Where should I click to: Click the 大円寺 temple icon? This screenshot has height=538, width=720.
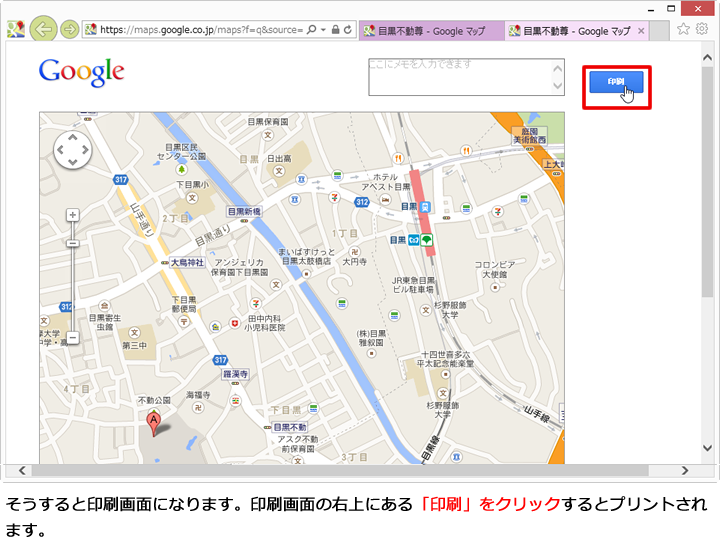tap(355, 251)
